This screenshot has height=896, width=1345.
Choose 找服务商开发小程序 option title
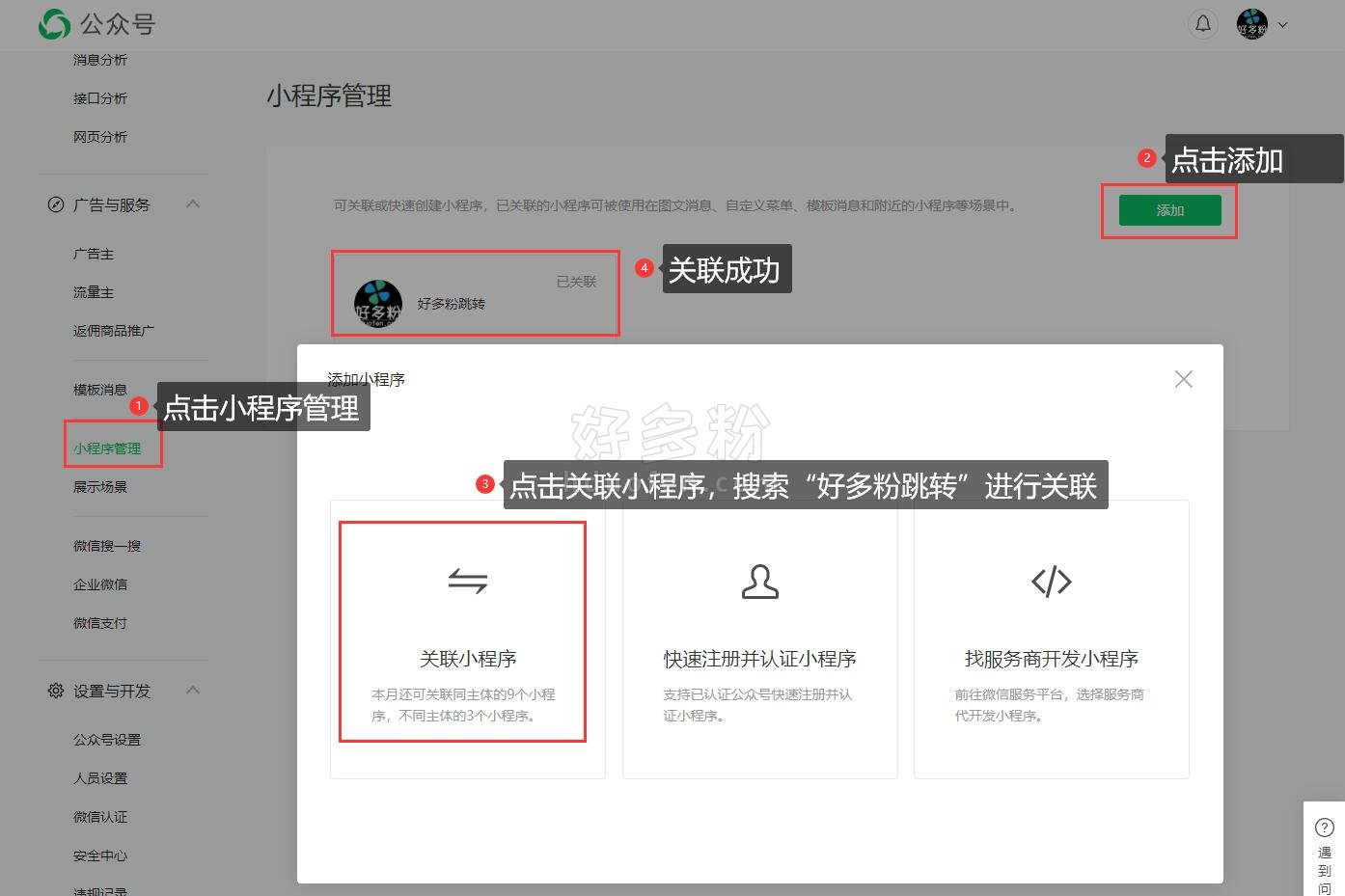coord(1052,659)
